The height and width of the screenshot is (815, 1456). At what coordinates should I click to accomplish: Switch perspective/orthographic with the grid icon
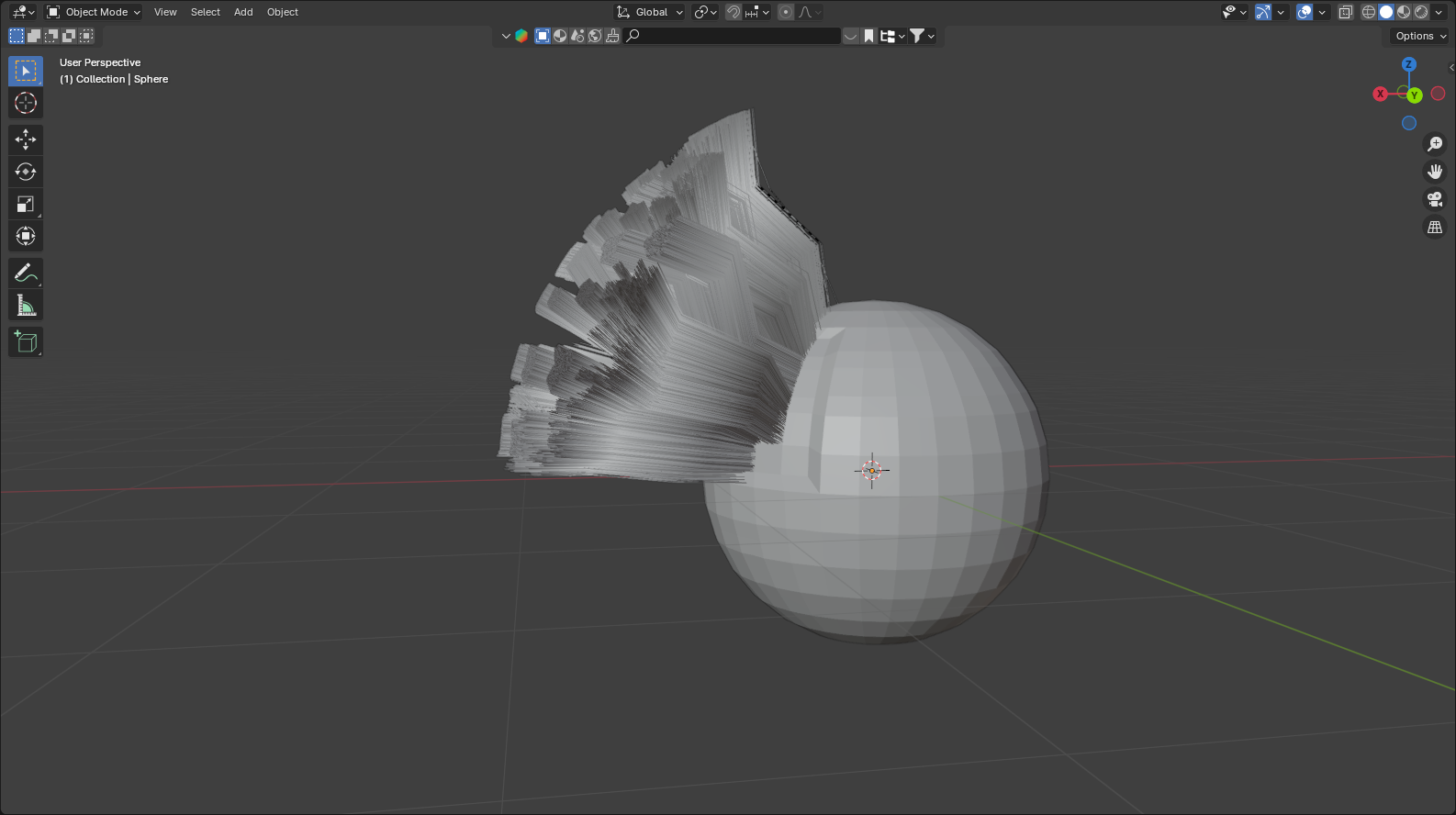1435,227
